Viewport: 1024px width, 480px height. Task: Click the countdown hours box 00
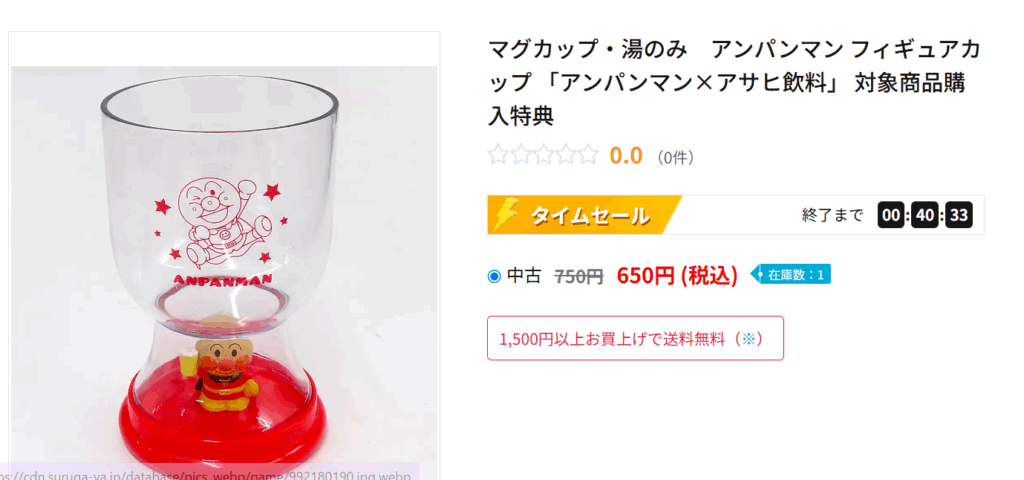(891, 215)
